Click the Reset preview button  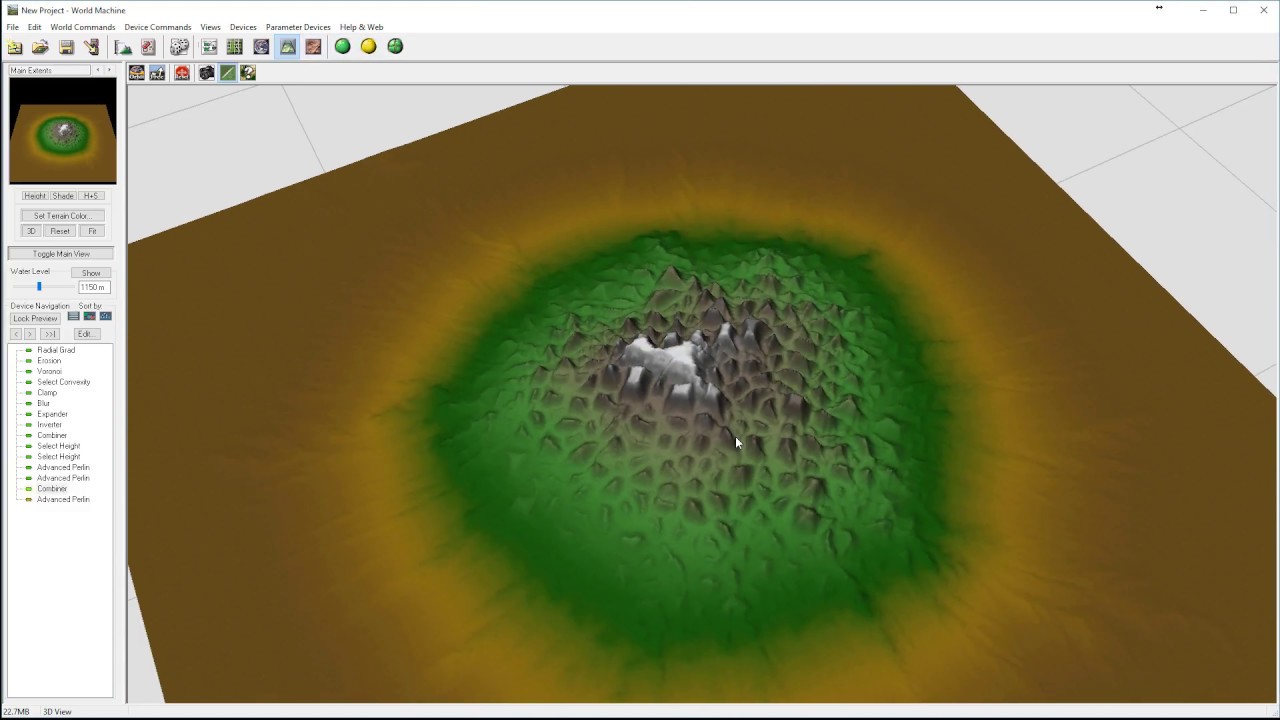[x=60, y=231]
